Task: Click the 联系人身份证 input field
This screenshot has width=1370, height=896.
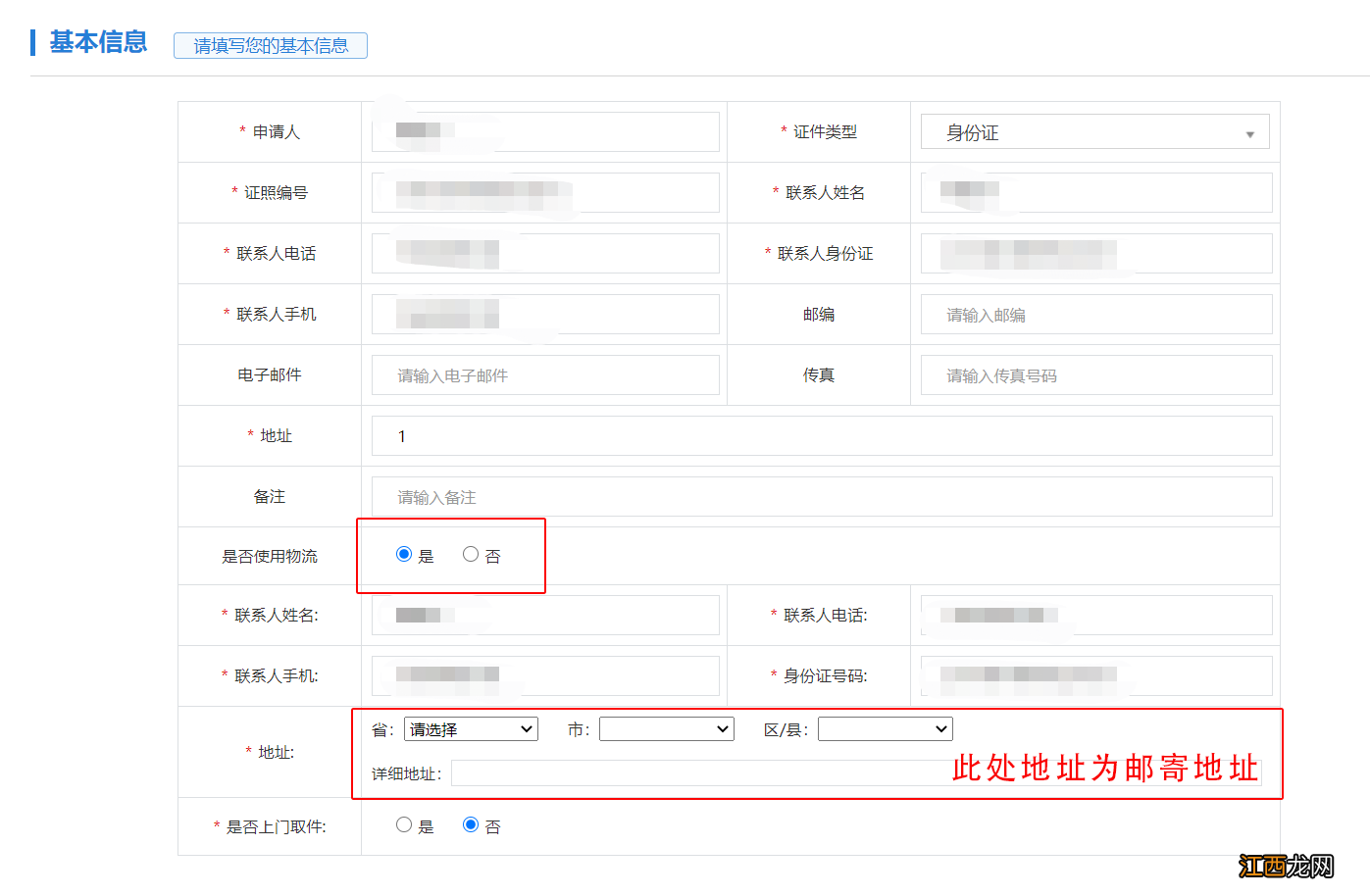Action: tap(1096, 253)
